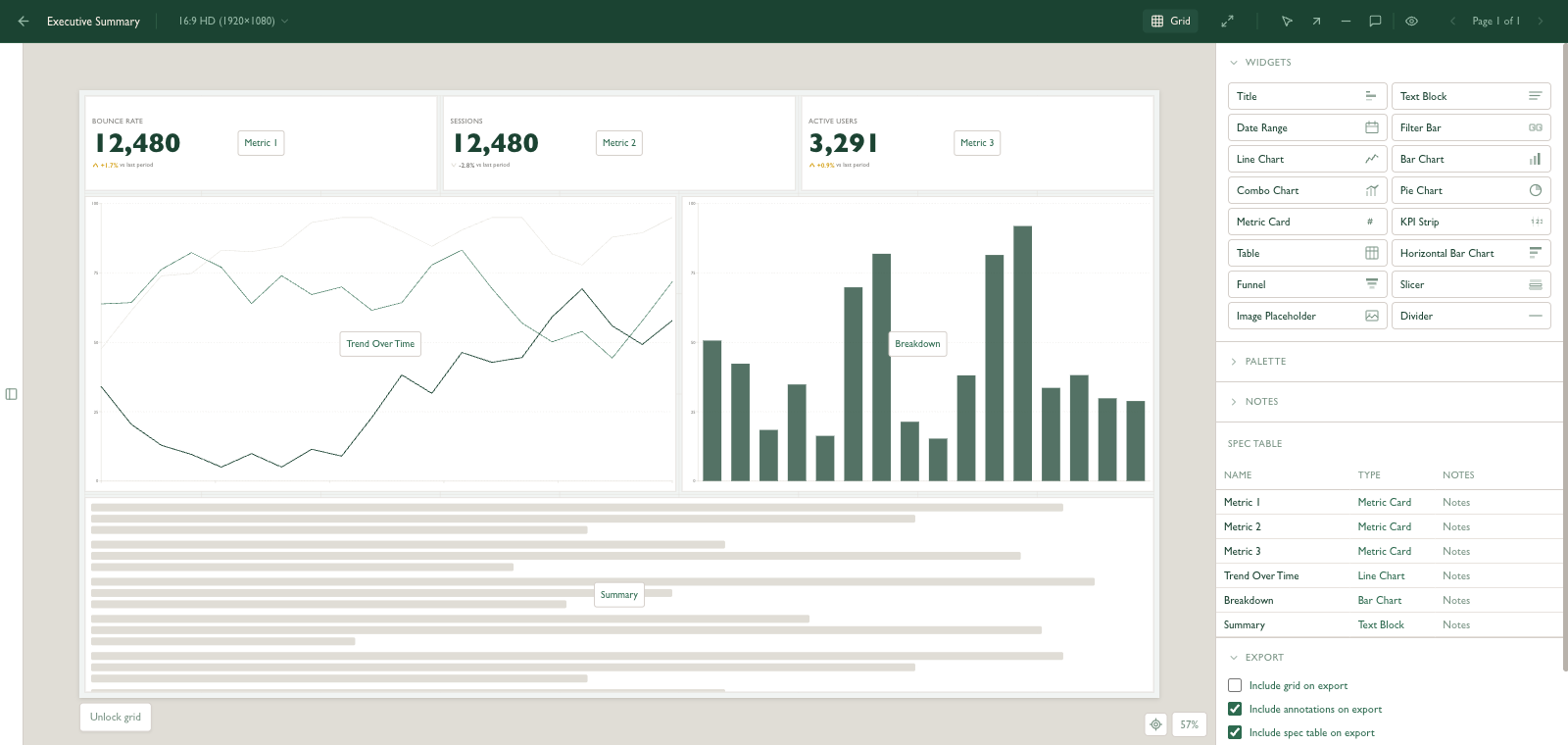Select the line tool

click(1346, 21)
